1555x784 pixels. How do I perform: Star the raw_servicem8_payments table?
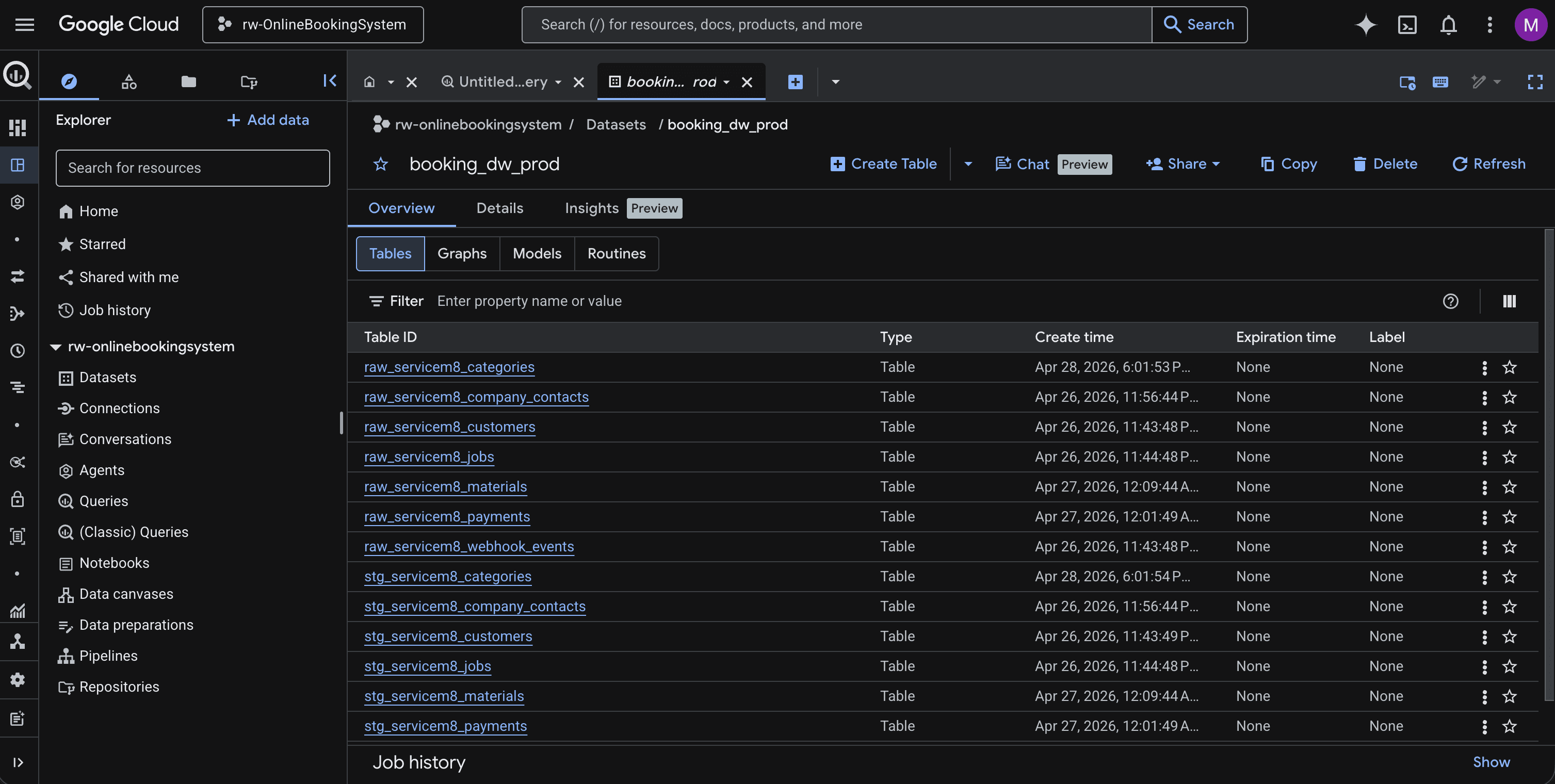[x=1509, y=517]
